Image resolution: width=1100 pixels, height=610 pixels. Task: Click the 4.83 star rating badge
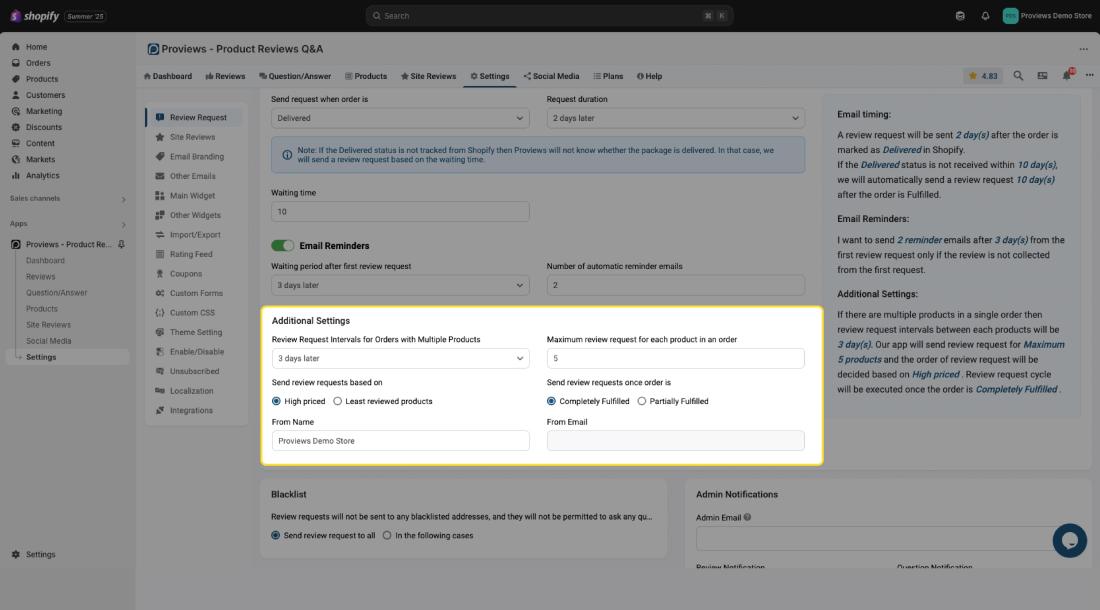coord(982,76)
